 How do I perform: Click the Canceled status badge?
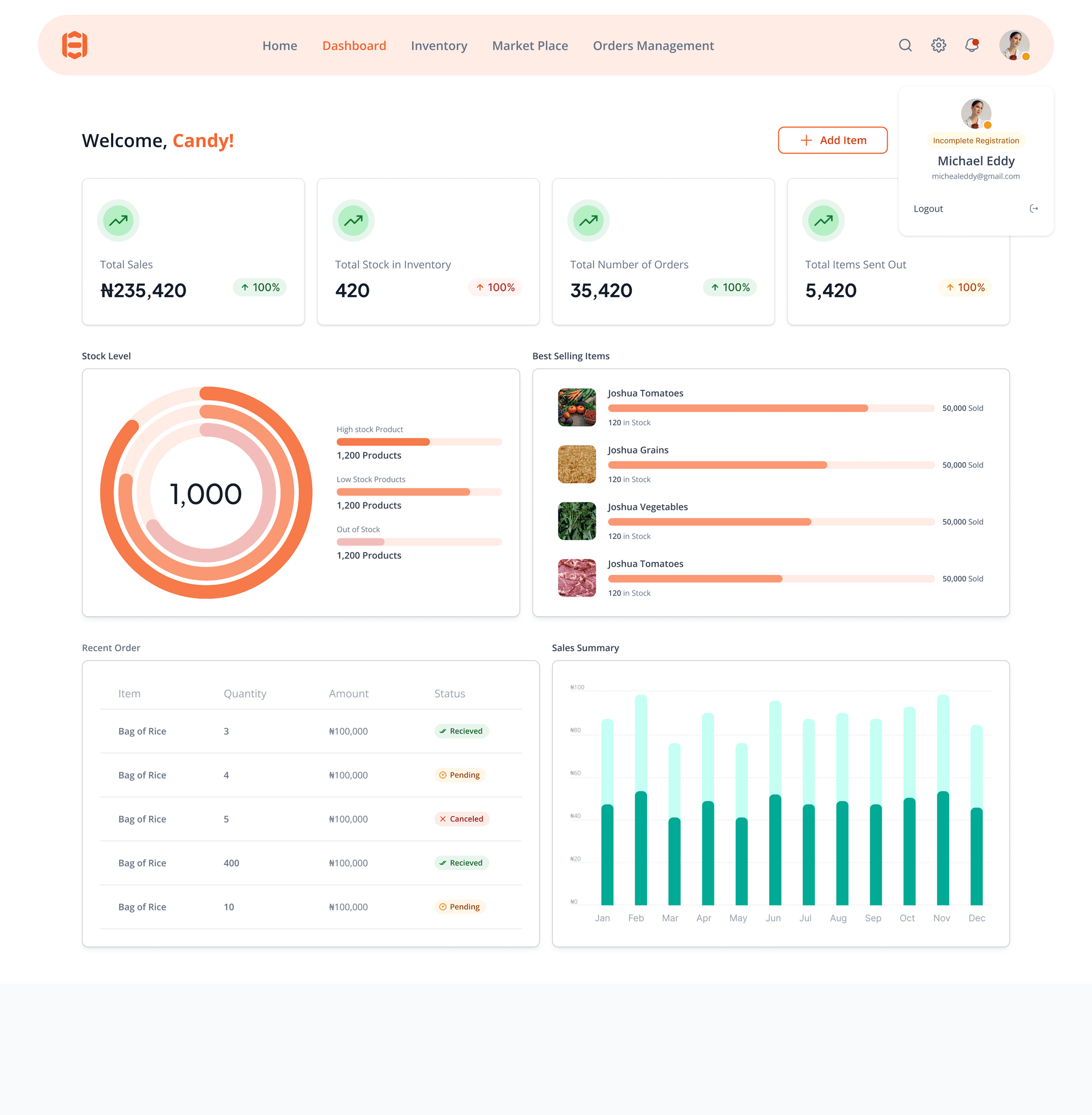click(461, 819)
